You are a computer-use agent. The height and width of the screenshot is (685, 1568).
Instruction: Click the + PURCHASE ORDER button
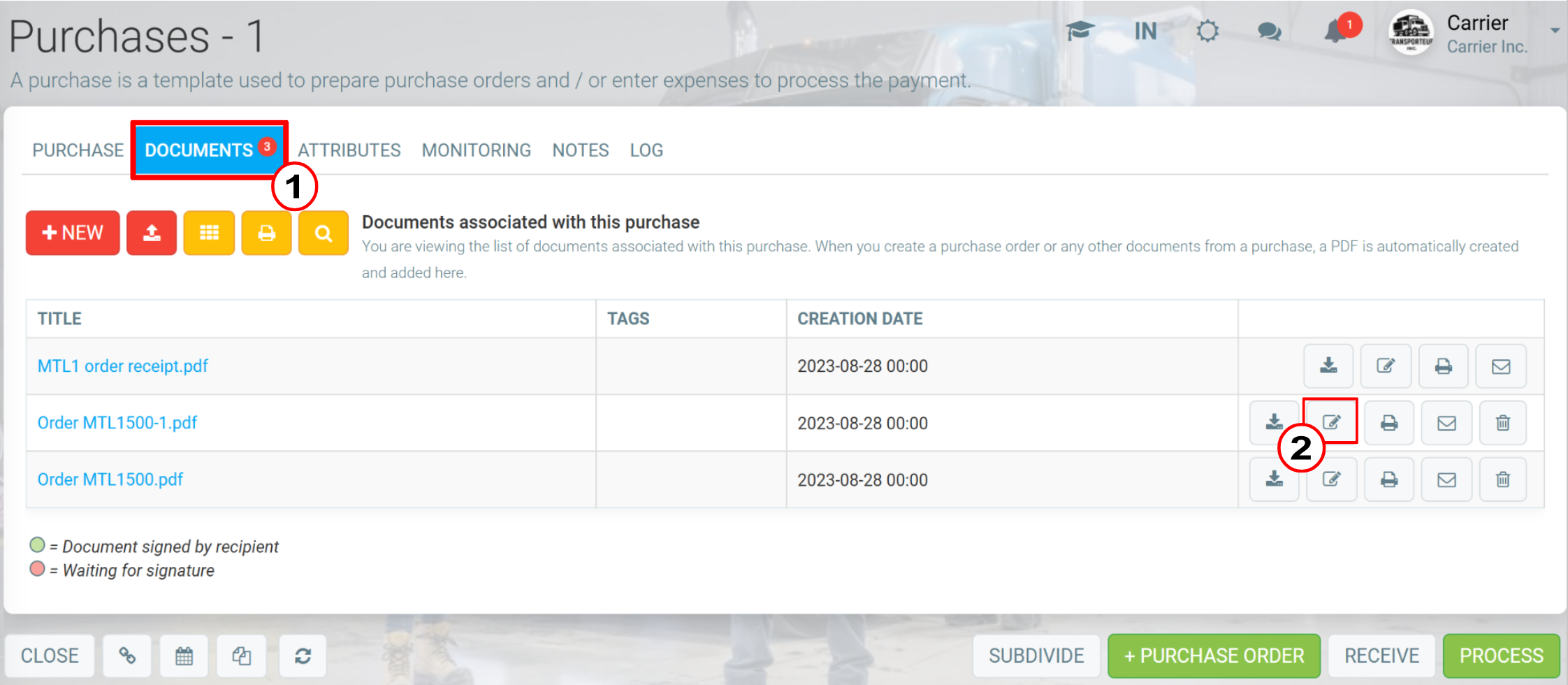click(x=1214, y=656)
